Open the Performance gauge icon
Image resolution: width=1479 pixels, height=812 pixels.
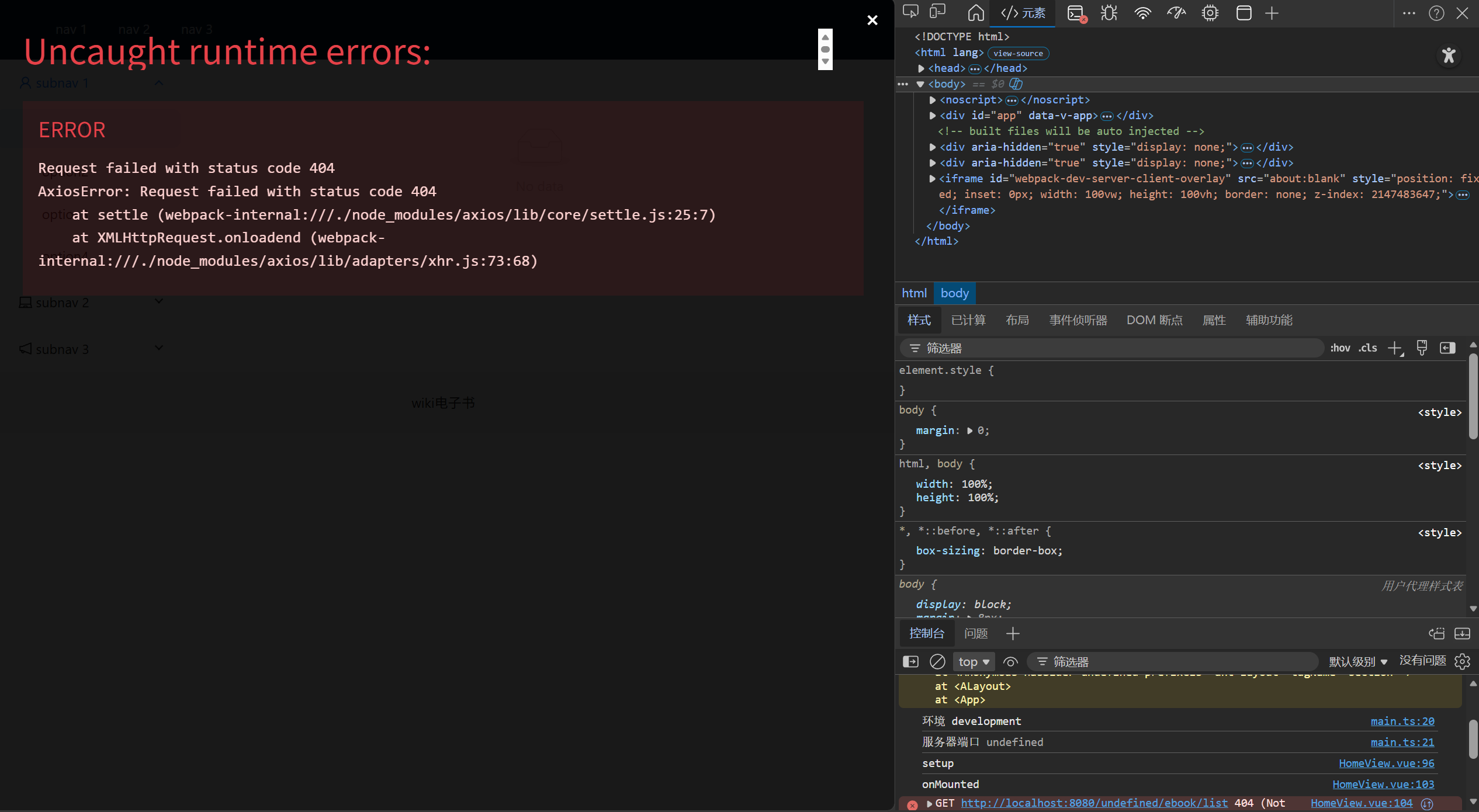click(x=1176, y=13)
